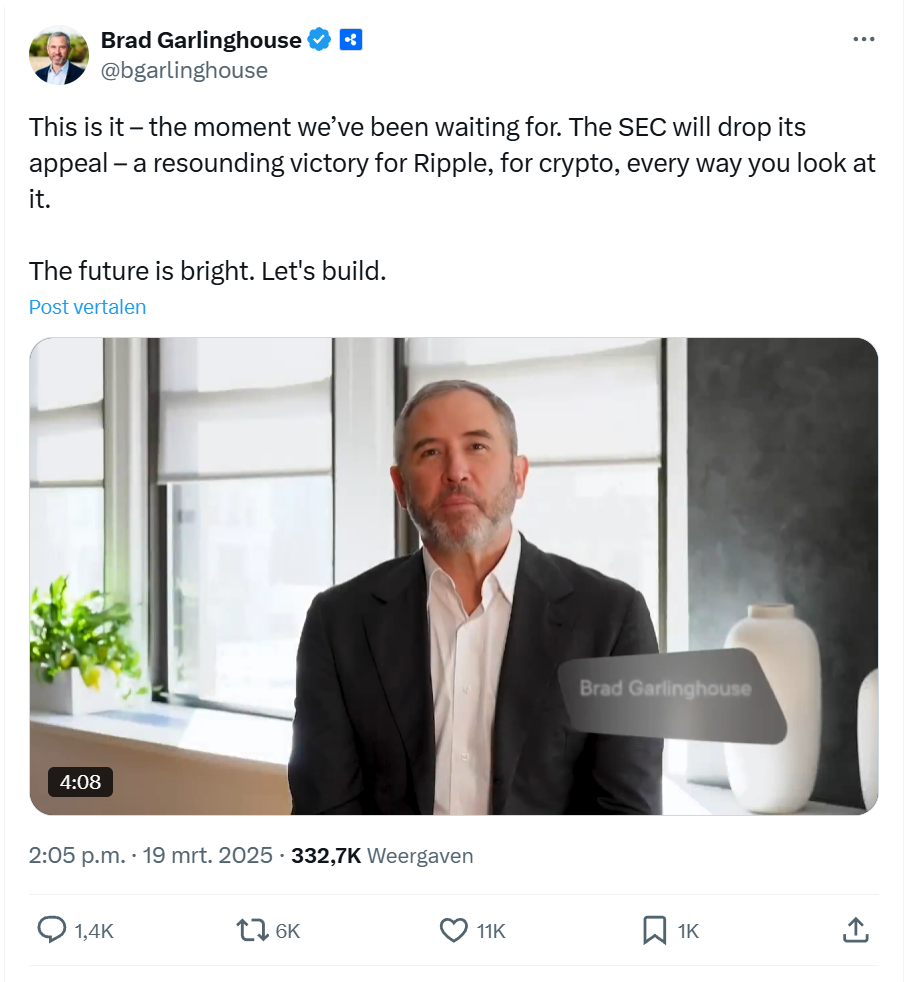Click the 1K bookmarks count
The width and height of the screenshot is (909, 982).
[688, 931]
